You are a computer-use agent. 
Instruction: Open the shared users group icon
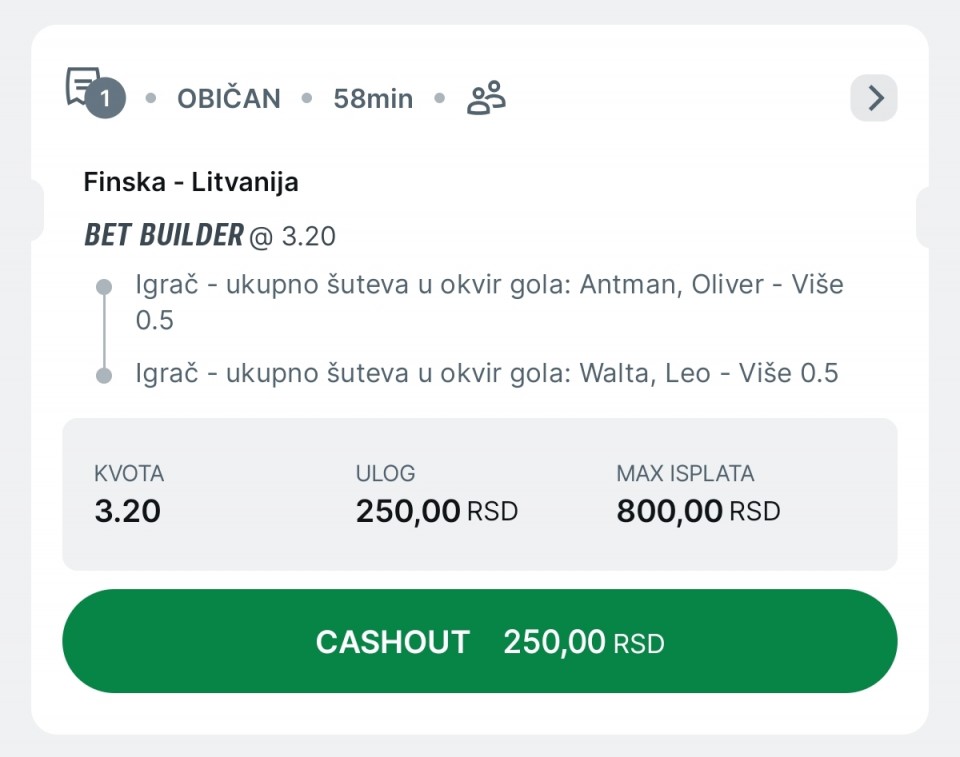click(x=486, y=98)
